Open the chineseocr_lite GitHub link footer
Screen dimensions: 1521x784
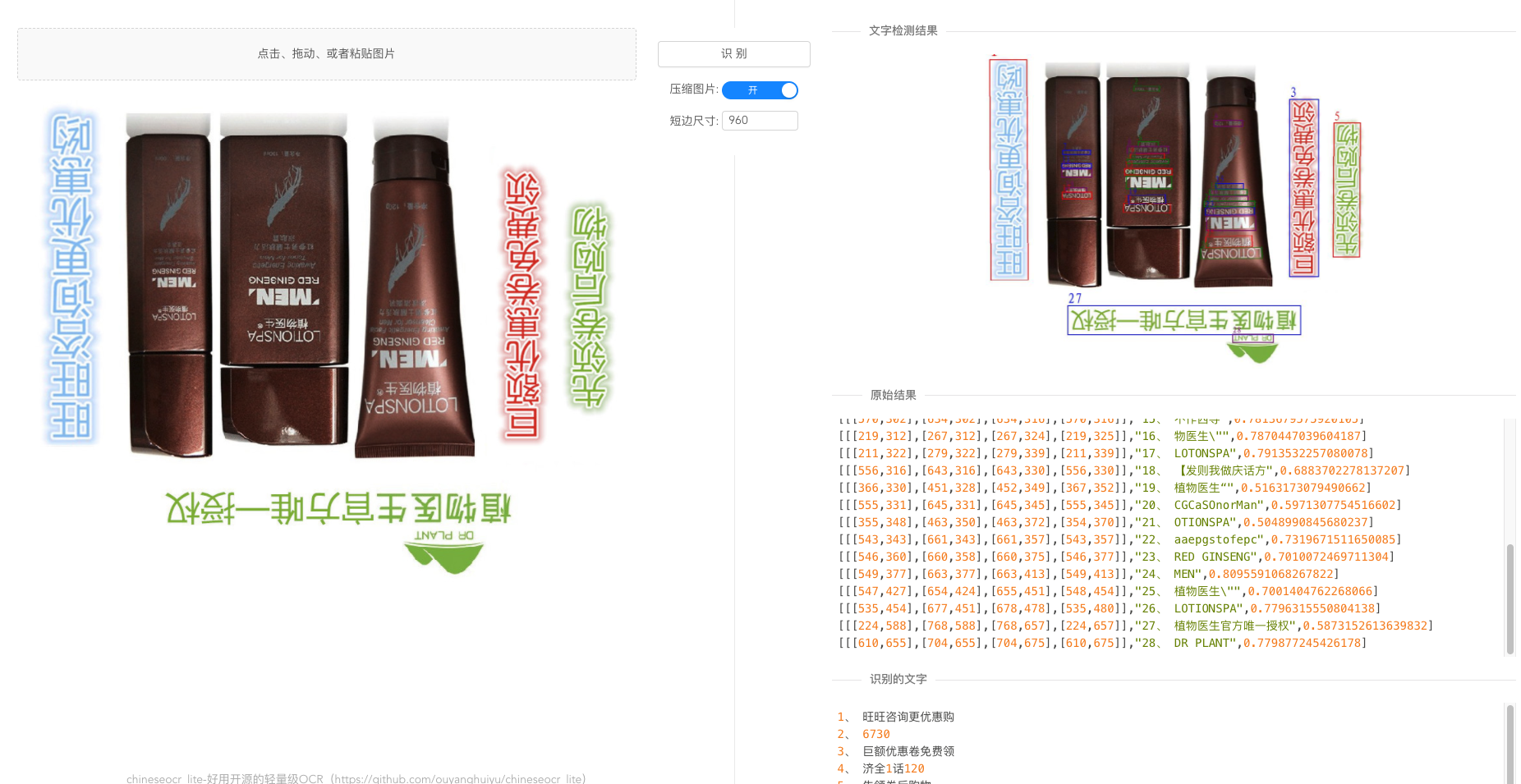pyautogui.click(x=356, y=778)
